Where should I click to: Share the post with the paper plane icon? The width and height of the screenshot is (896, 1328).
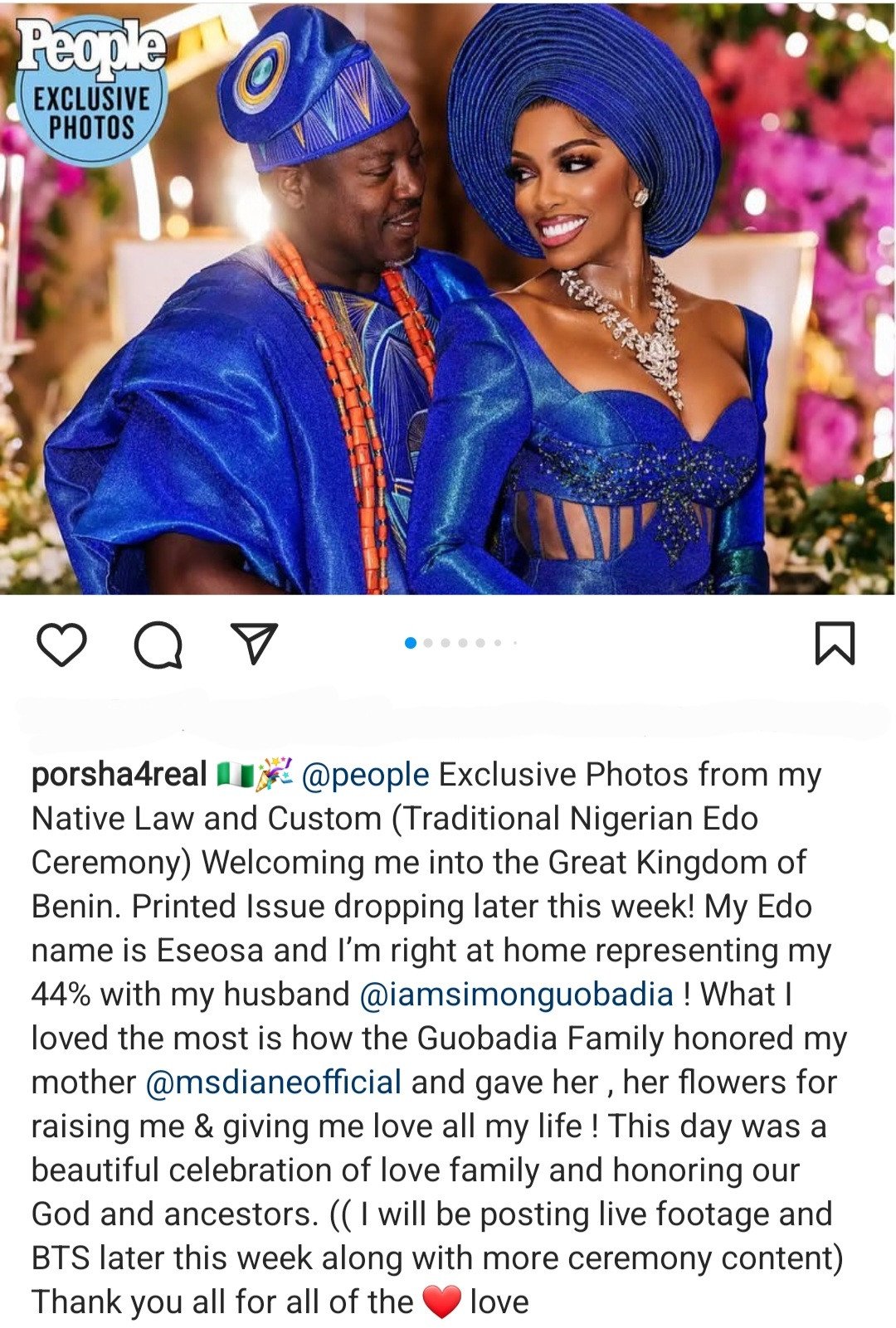[x=253, y=644]
